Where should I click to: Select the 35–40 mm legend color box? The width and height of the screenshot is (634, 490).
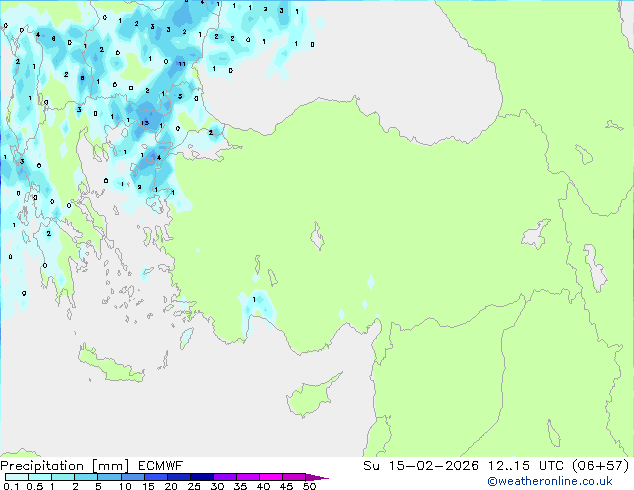(x=248, y=477)
